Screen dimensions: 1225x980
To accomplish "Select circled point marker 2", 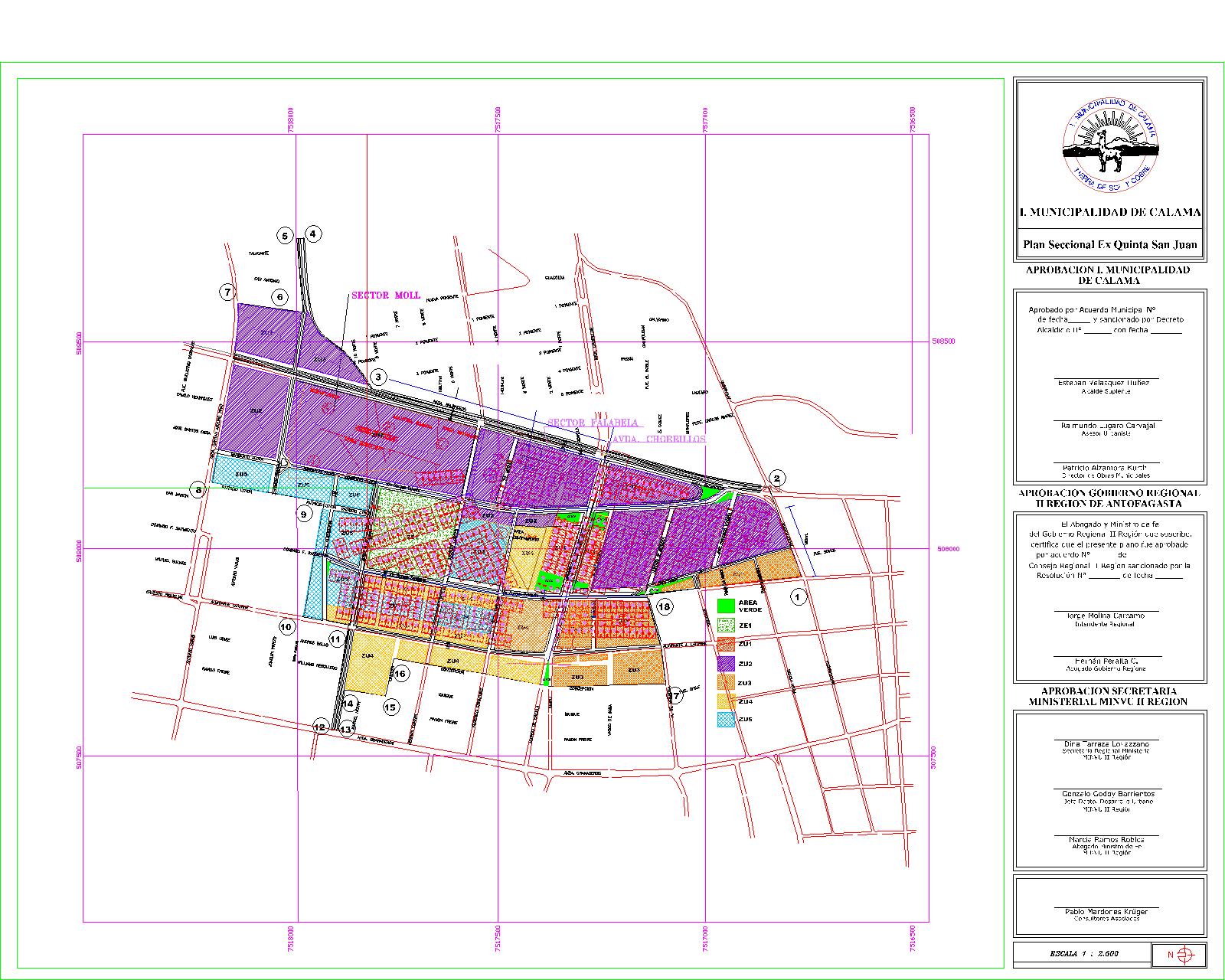I will [777, 479].
